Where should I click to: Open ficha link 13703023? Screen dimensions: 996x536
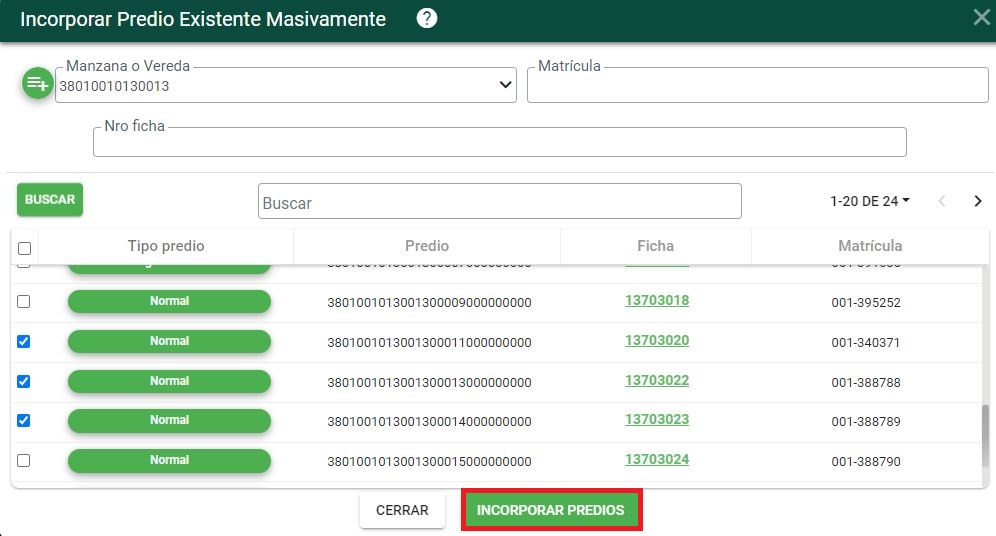point(657,420)
